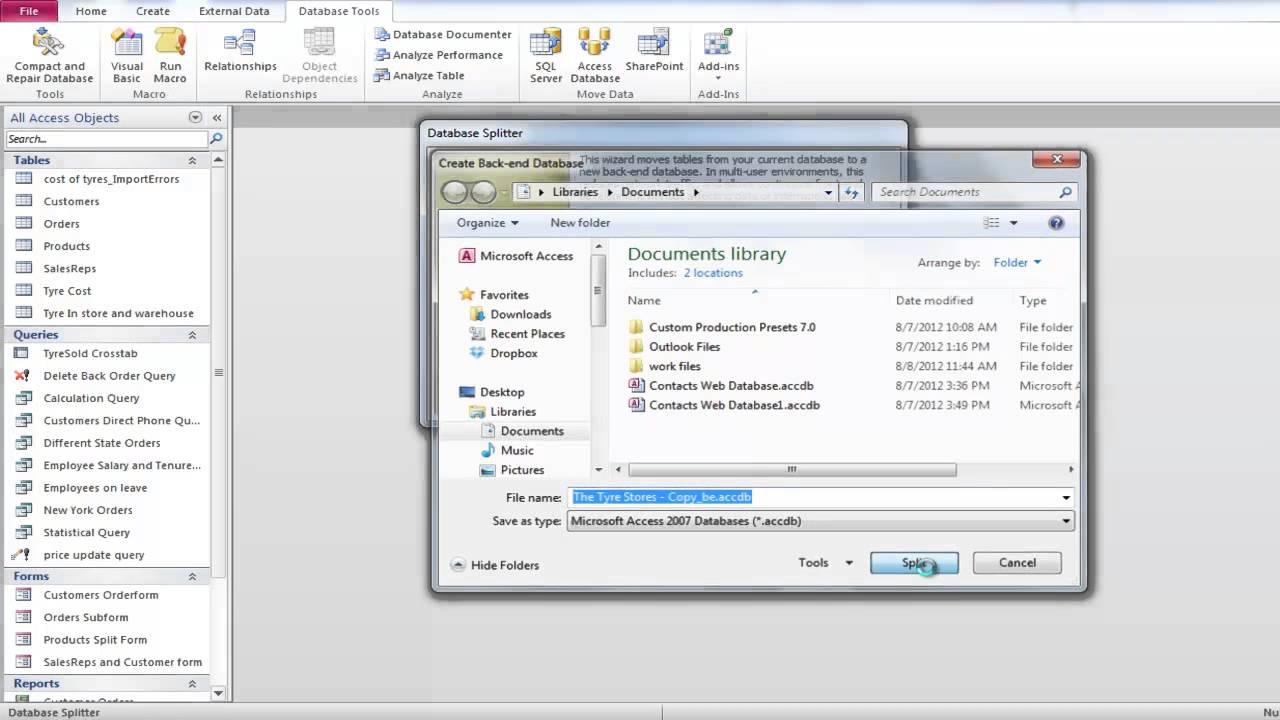The image size is (1280, 720).
Task: Open Organize menu in dialog
Action: click(487, 223)
